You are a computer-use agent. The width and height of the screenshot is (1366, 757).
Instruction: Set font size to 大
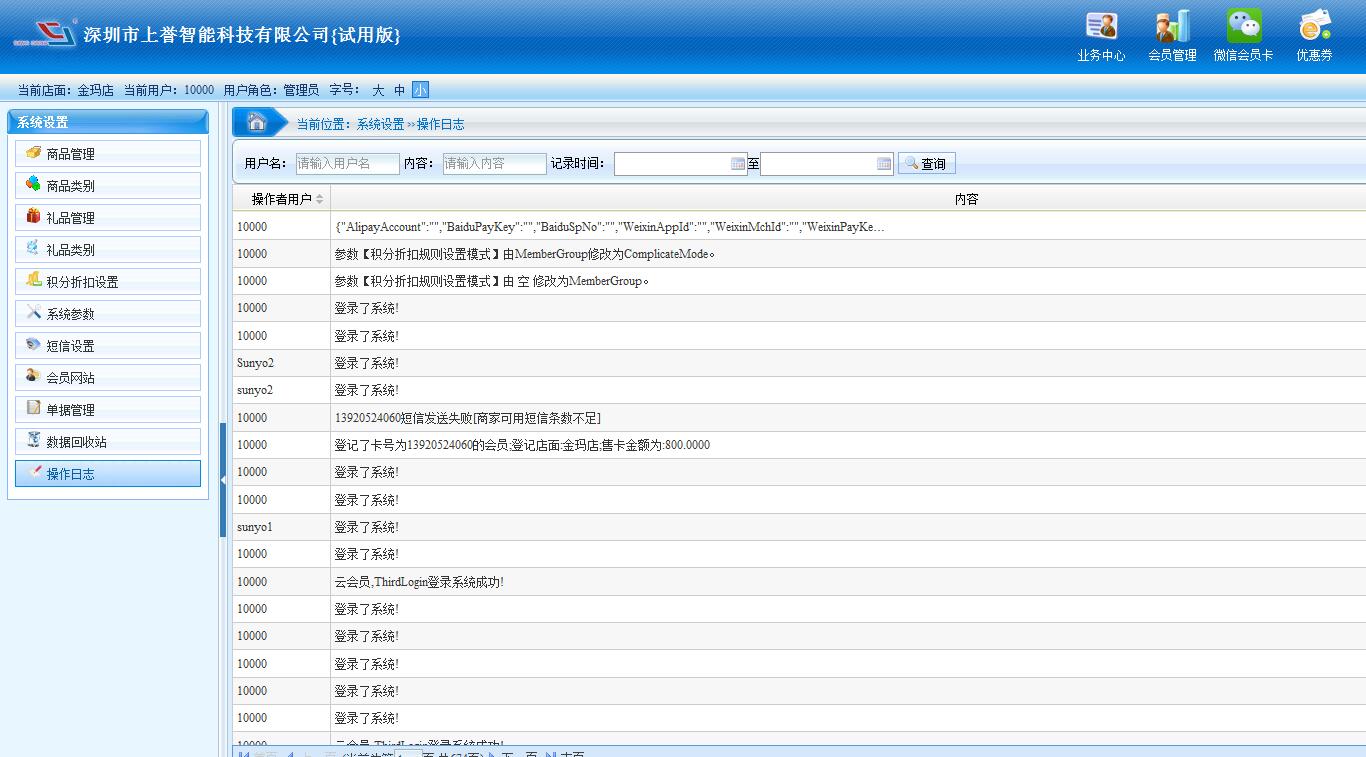tap(378, 90)
